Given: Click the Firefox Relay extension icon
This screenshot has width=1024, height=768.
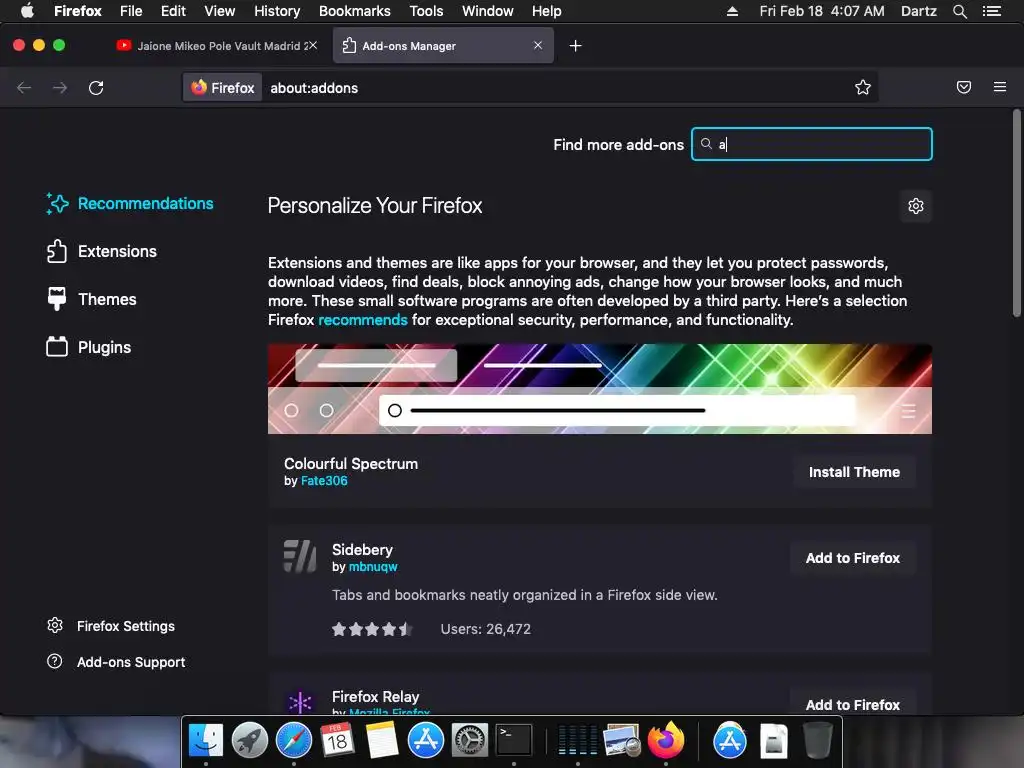Looking at the screenshot, I should [x=300, y=702].
